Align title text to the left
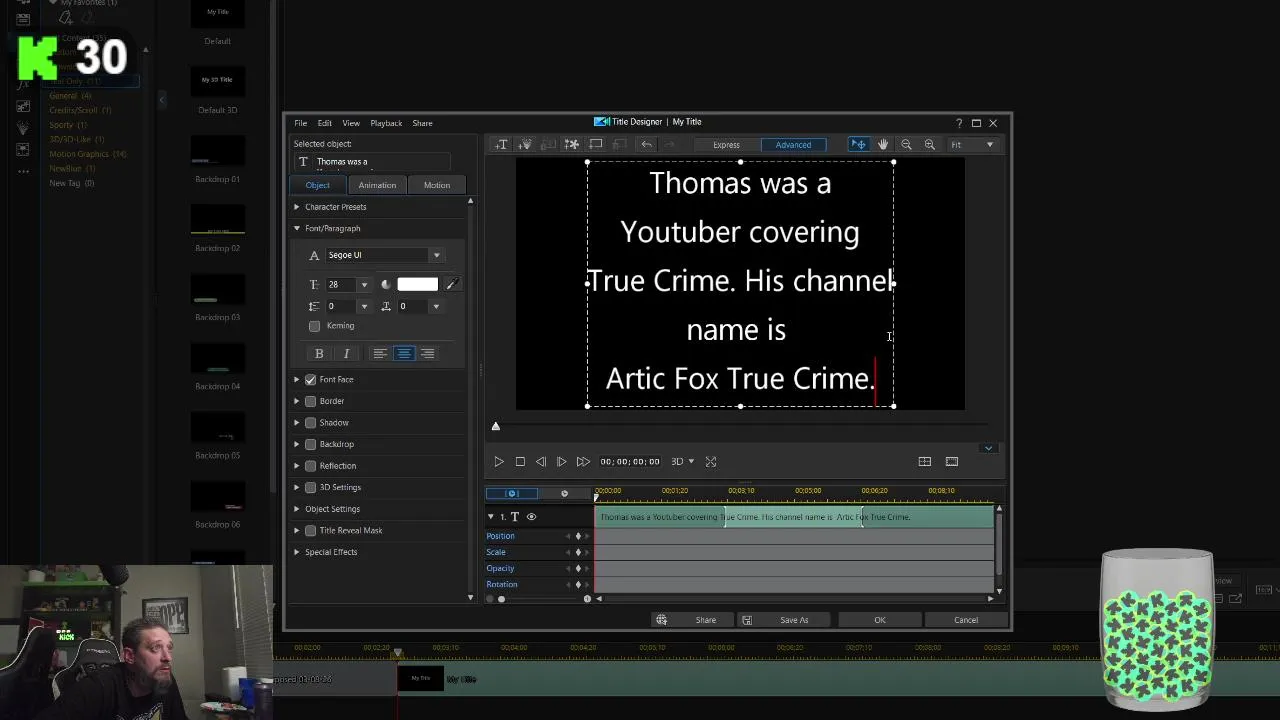This screenshot has height=720, width=1280. (380, 353)
